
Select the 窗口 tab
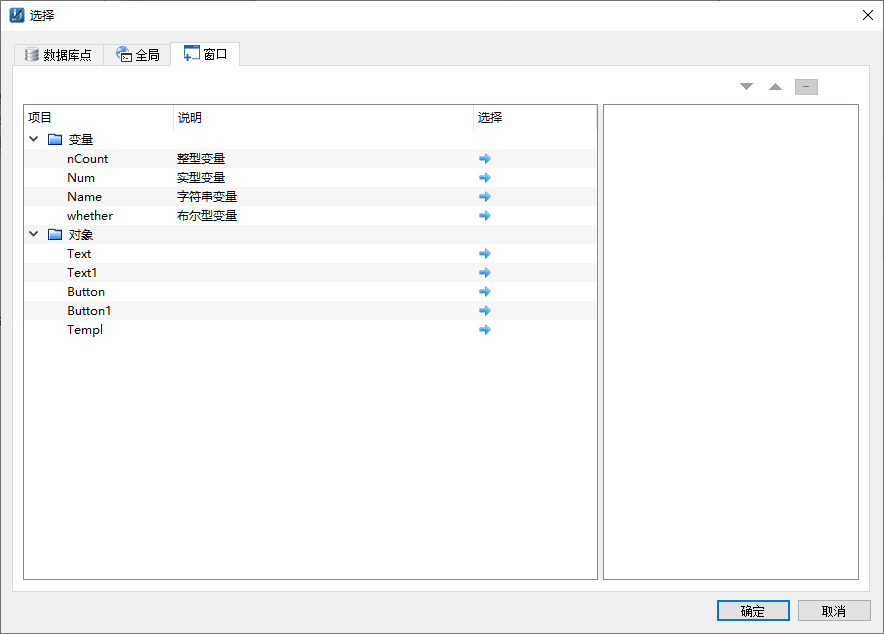coord(205,54)
